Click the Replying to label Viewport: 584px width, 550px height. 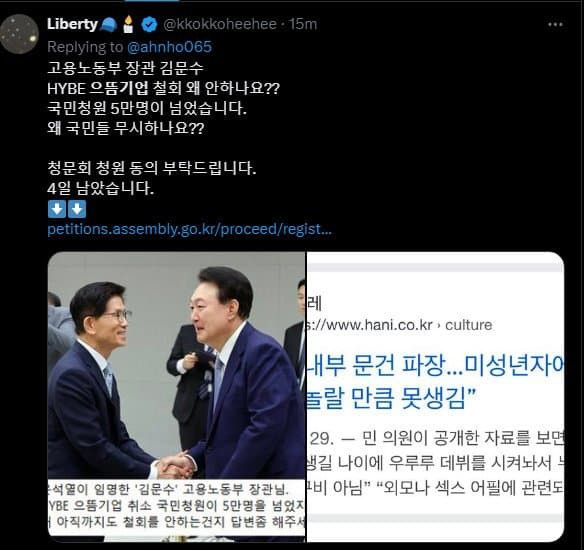85,47
